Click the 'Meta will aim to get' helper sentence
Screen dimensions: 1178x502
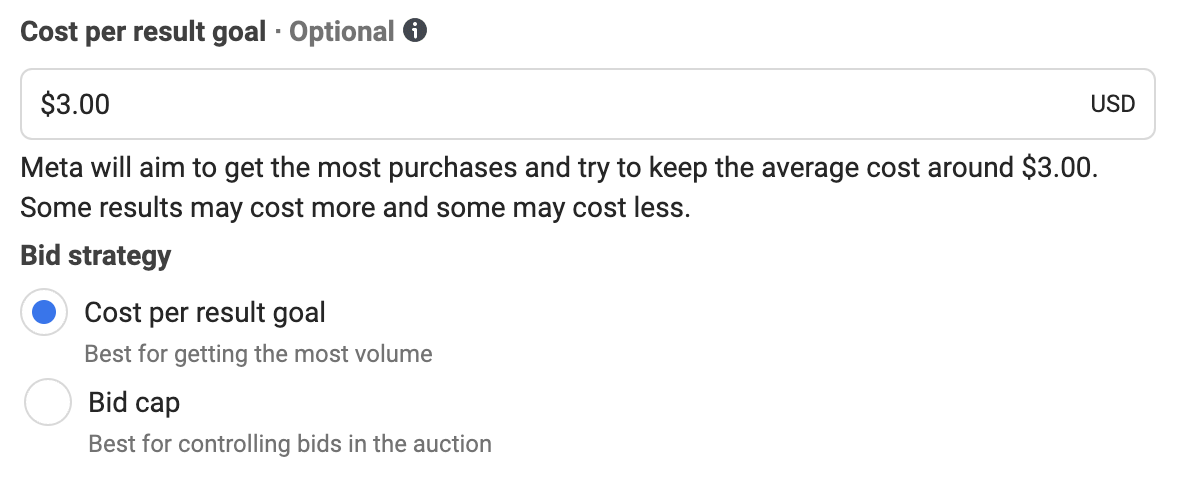pyautogui.click(x=560, y=168)
